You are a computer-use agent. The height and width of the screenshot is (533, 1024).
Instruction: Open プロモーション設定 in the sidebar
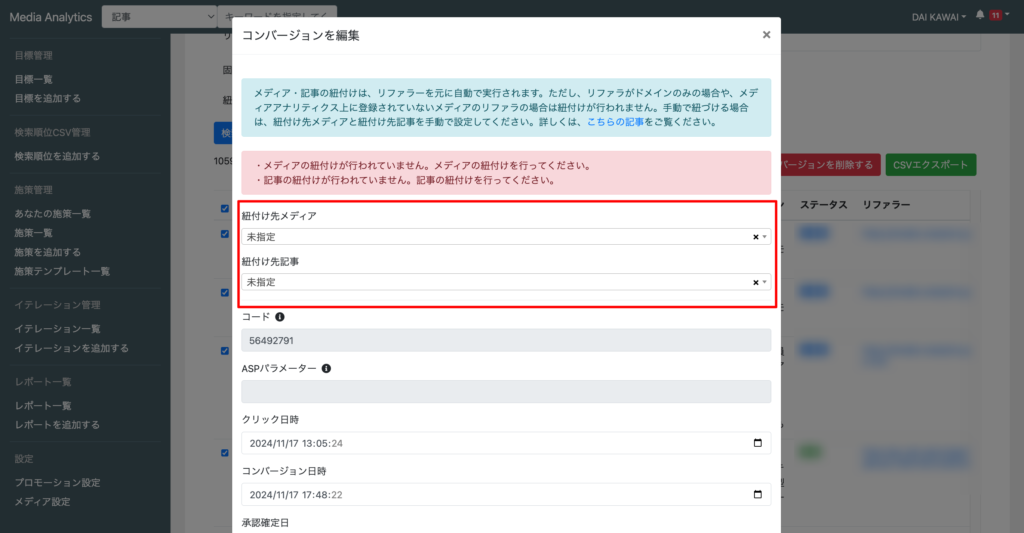57,483
